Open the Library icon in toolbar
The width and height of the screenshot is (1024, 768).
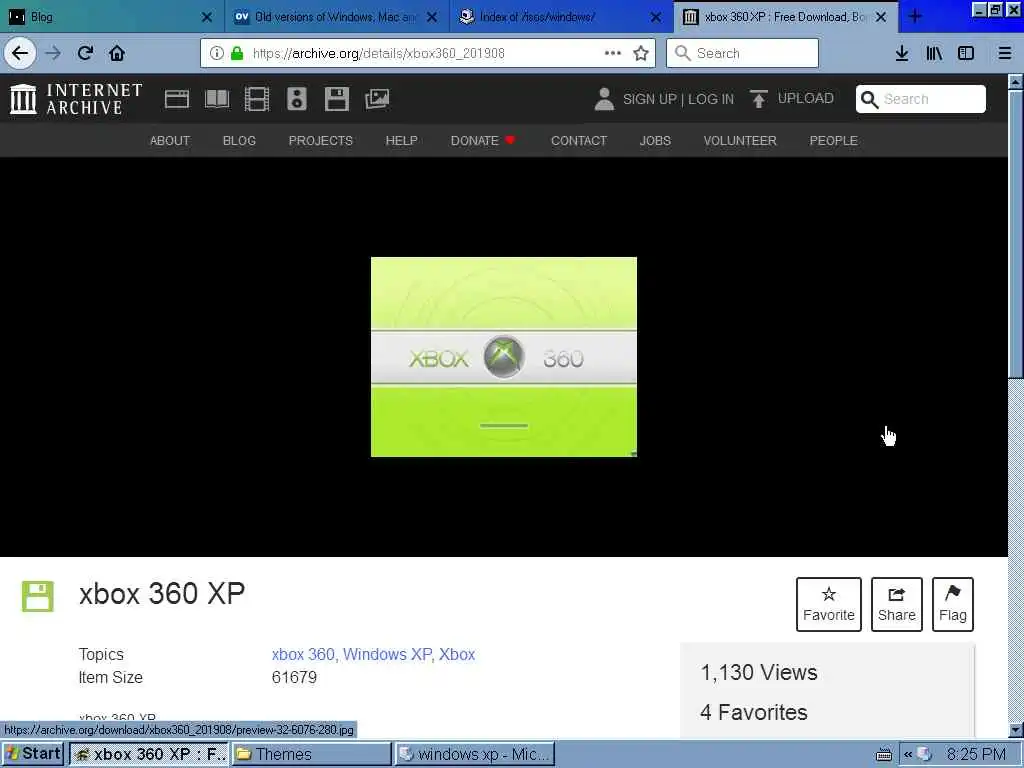tap(935, 53)
